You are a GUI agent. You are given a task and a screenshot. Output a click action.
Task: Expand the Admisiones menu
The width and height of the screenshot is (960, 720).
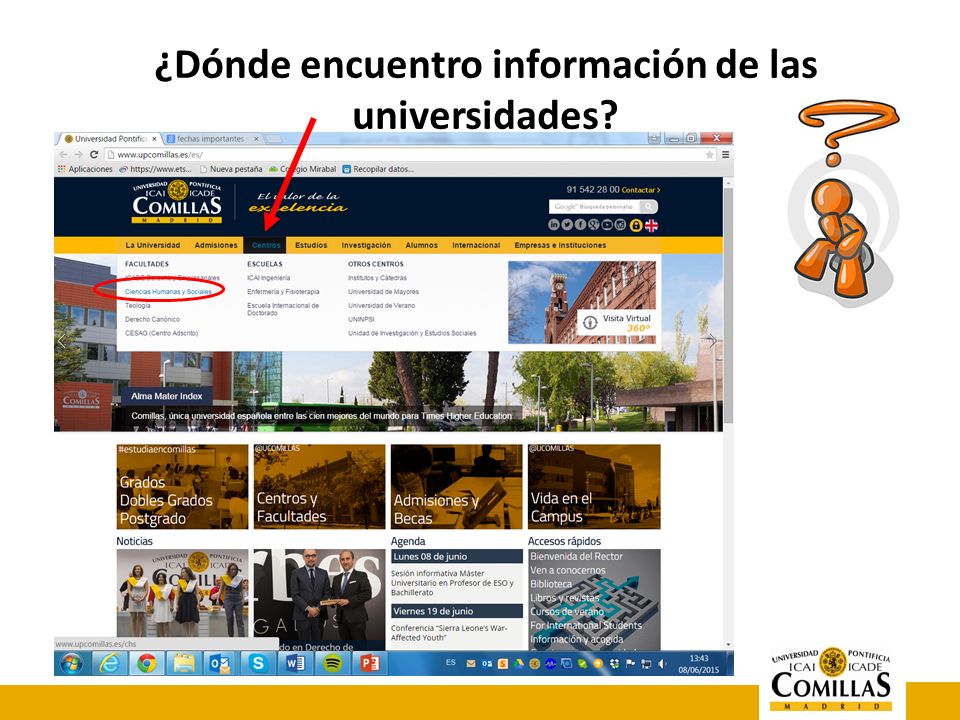pyautogui.click(x=216, y=246)
